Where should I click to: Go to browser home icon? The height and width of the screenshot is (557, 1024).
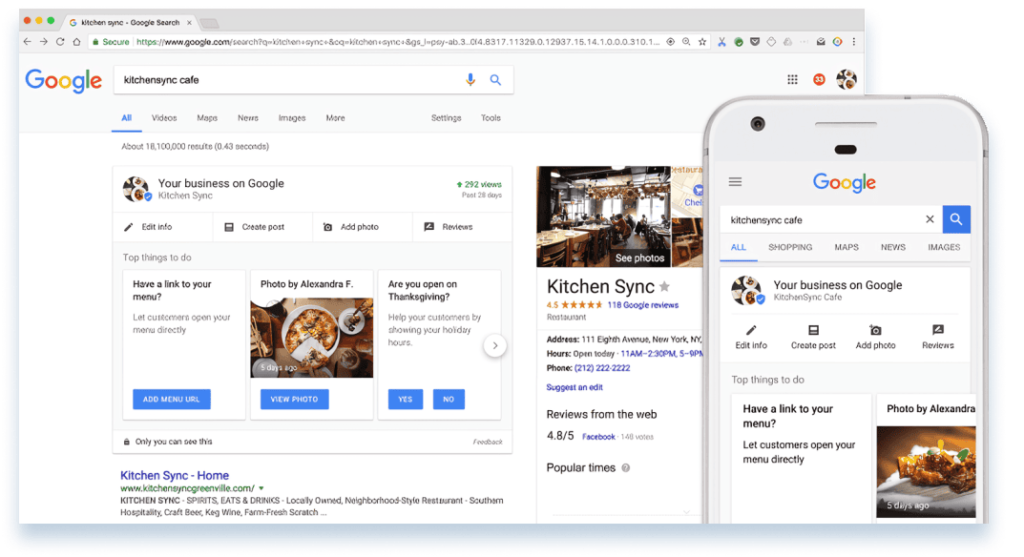76,41
